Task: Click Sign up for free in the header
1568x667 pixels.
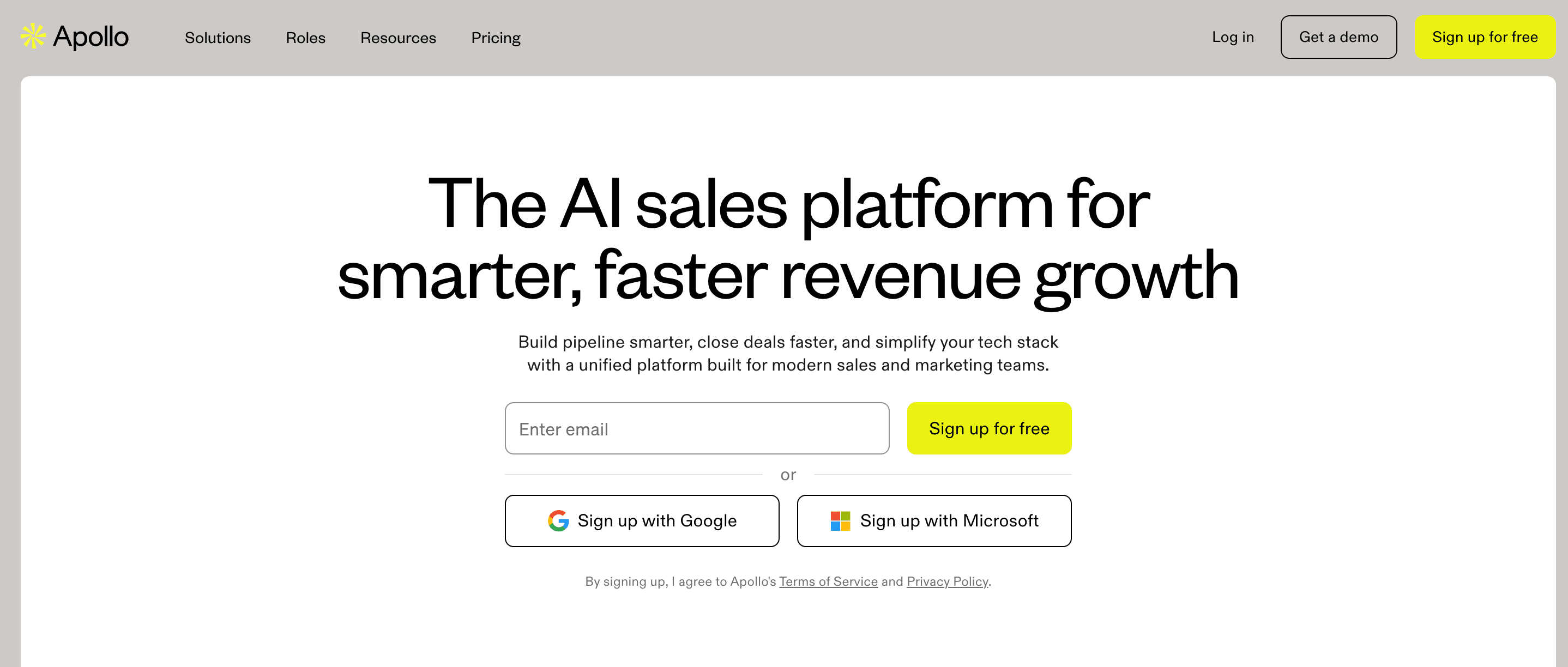Action: click(x=1485, y=37)
